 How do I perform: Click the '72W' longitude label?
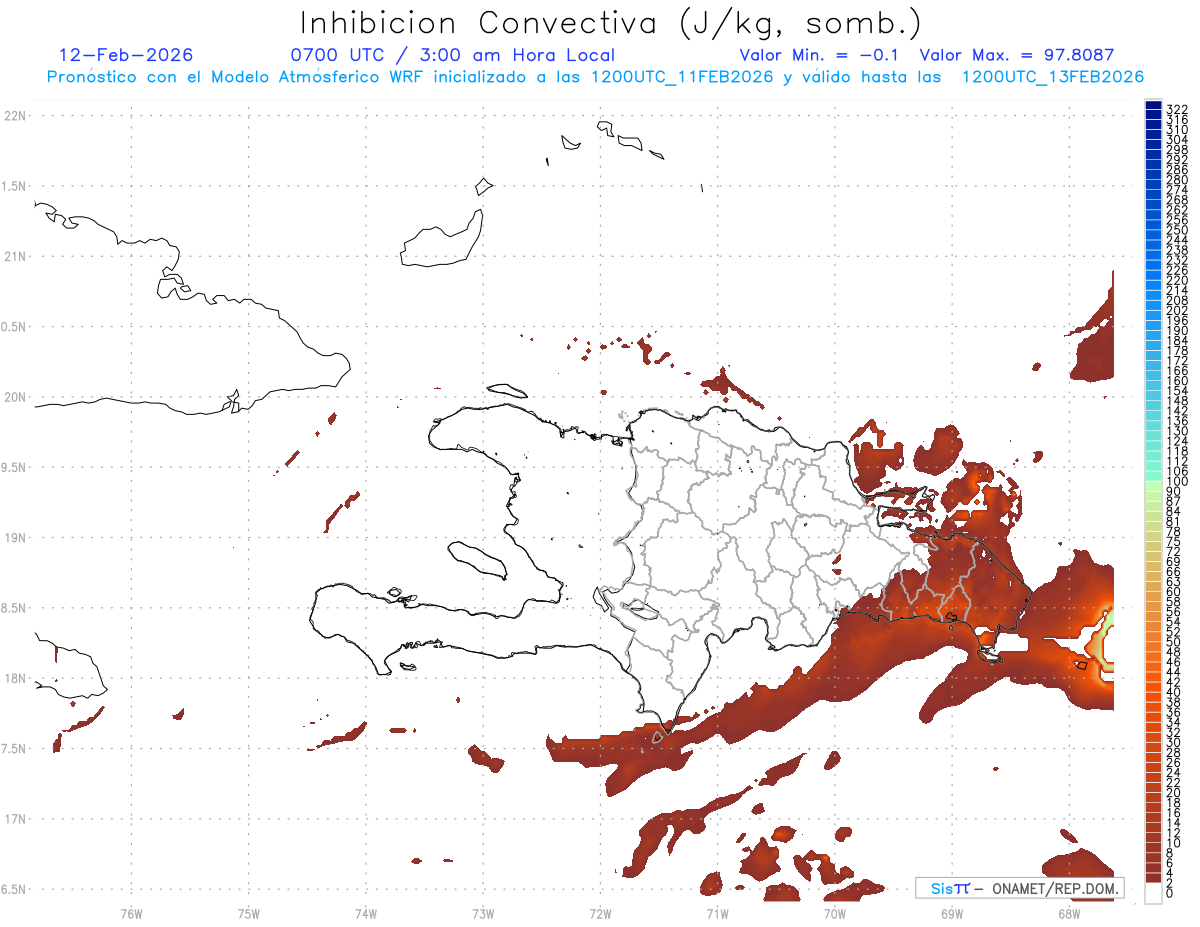click(600, 913)
